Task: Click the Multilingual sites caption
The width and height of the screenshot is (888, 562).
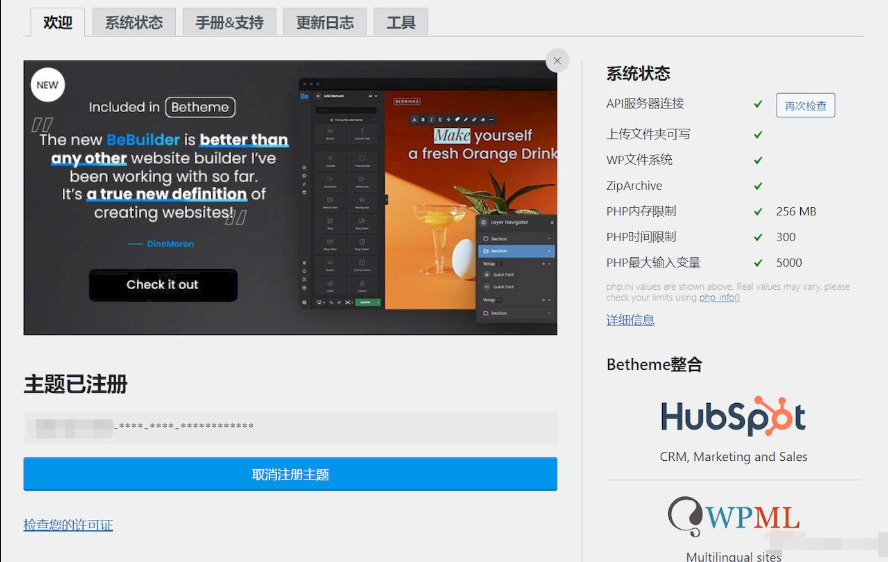Action: (x=733, y=556)
